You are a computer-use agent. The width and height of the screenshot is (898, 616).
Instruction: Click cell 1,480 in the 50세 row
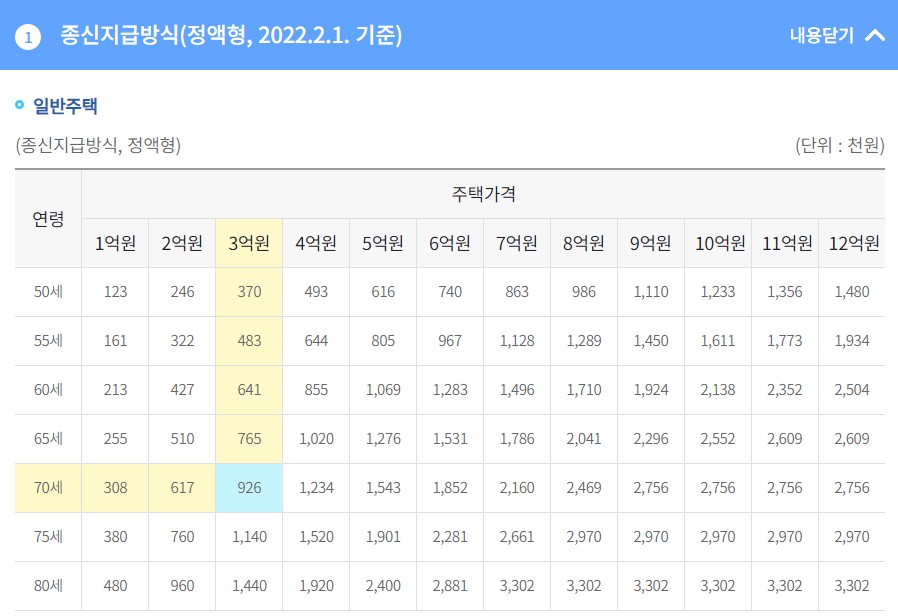(852, 292)
